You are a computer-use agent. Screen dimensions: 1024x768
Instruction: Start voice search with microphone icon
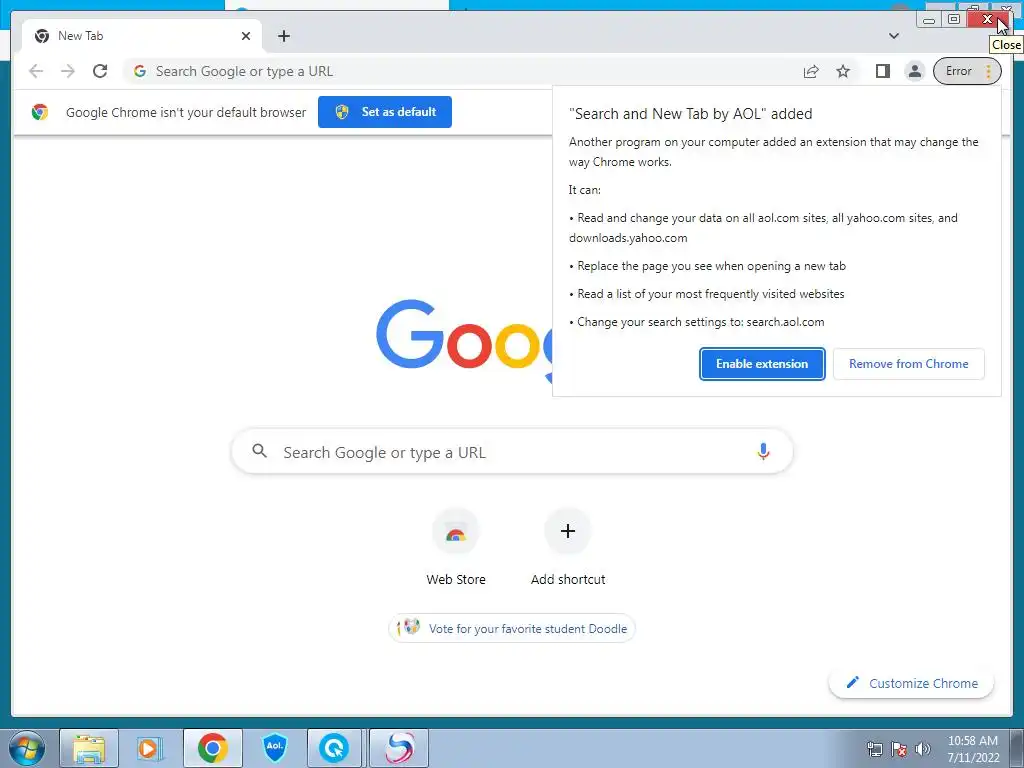[x=763, y=451]
